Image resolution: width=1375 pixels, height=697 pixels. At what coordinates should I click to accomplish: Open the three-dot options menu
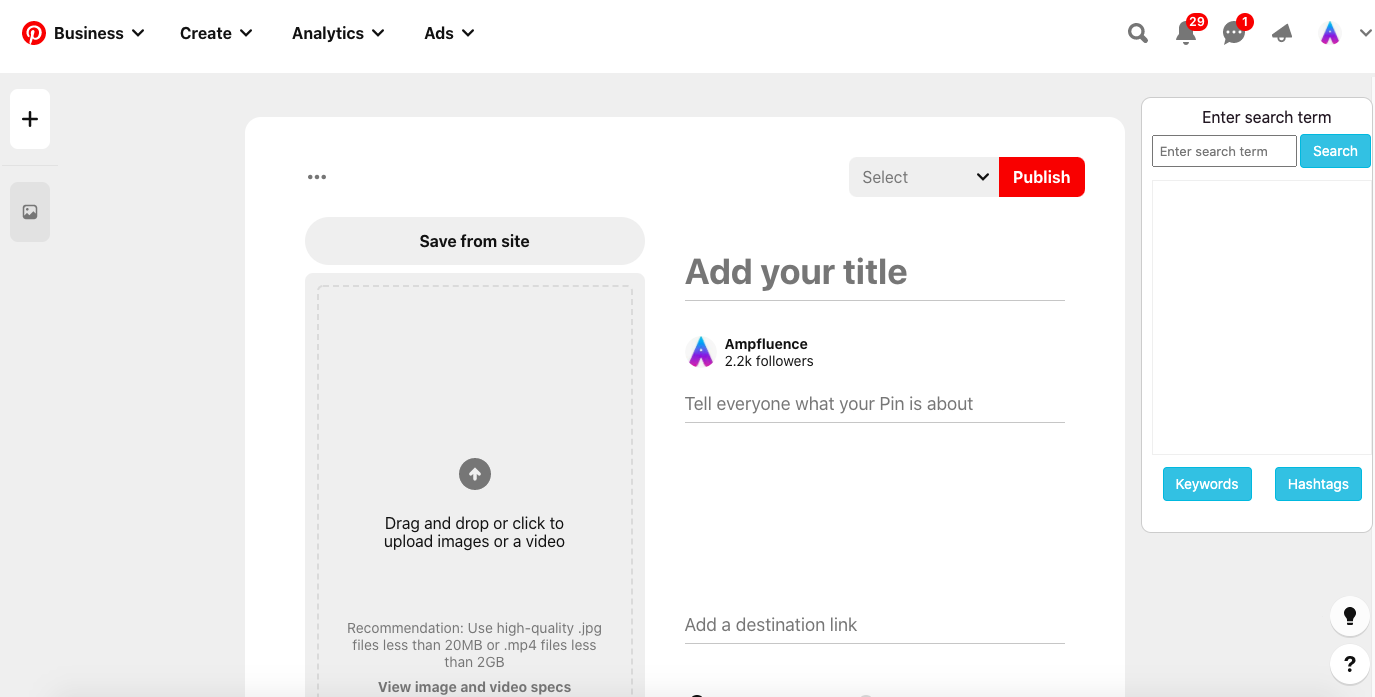click(x=317, y=177)
